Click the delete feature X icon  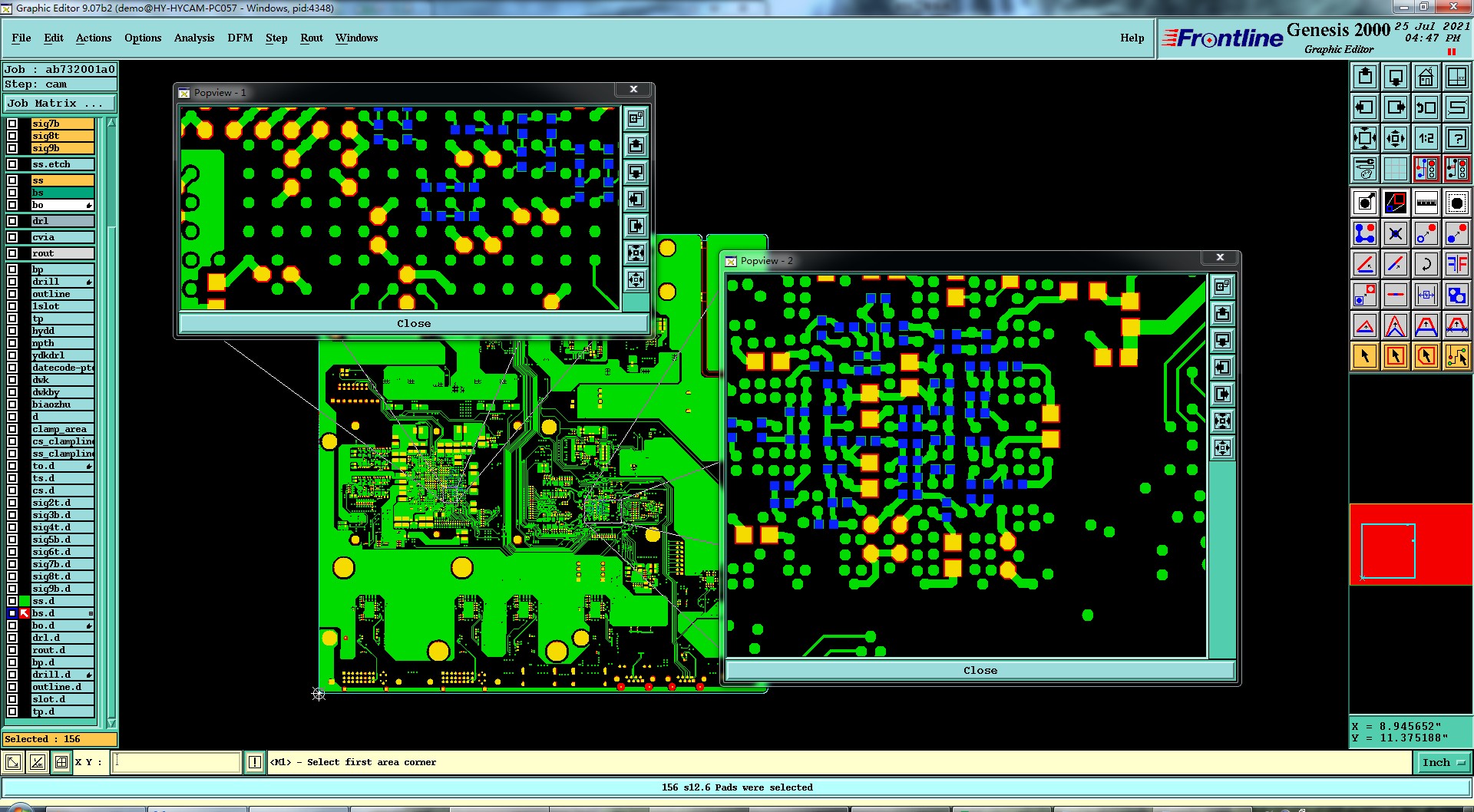click(x=1396, y=233)
